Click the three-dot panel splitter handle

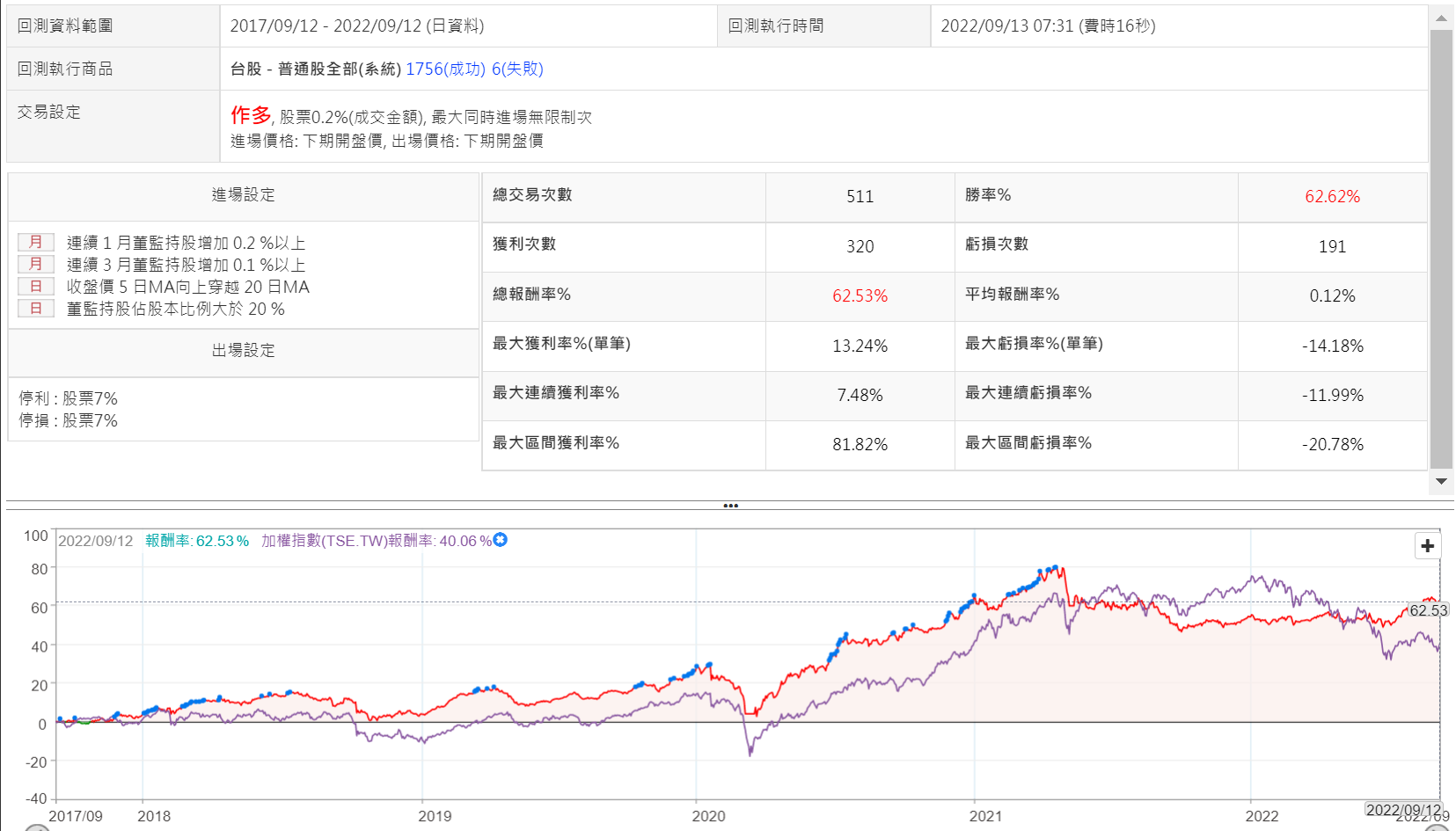[x=730, y=506]
